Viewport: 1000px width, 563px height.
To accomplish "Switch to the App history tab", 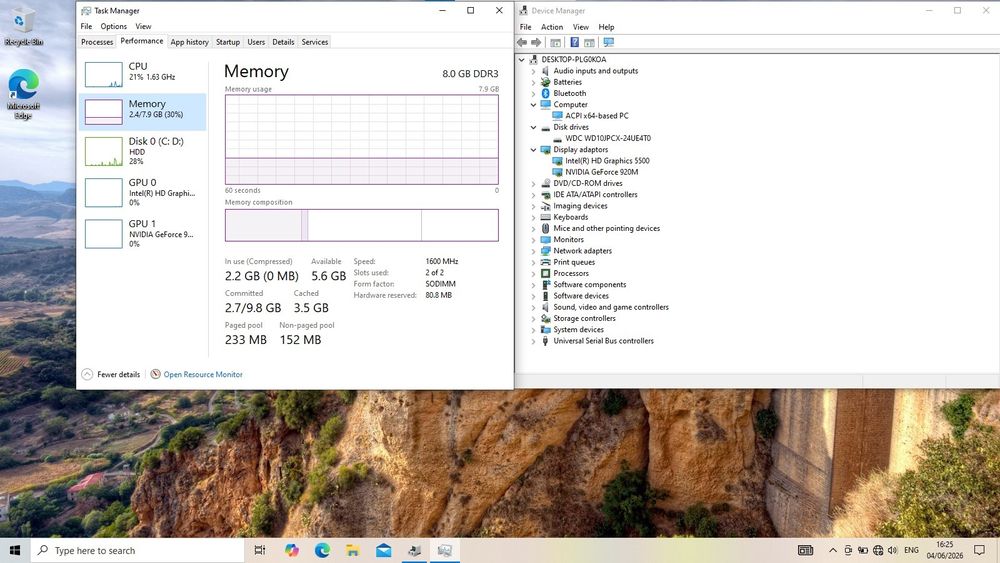I will pos(189,42).
